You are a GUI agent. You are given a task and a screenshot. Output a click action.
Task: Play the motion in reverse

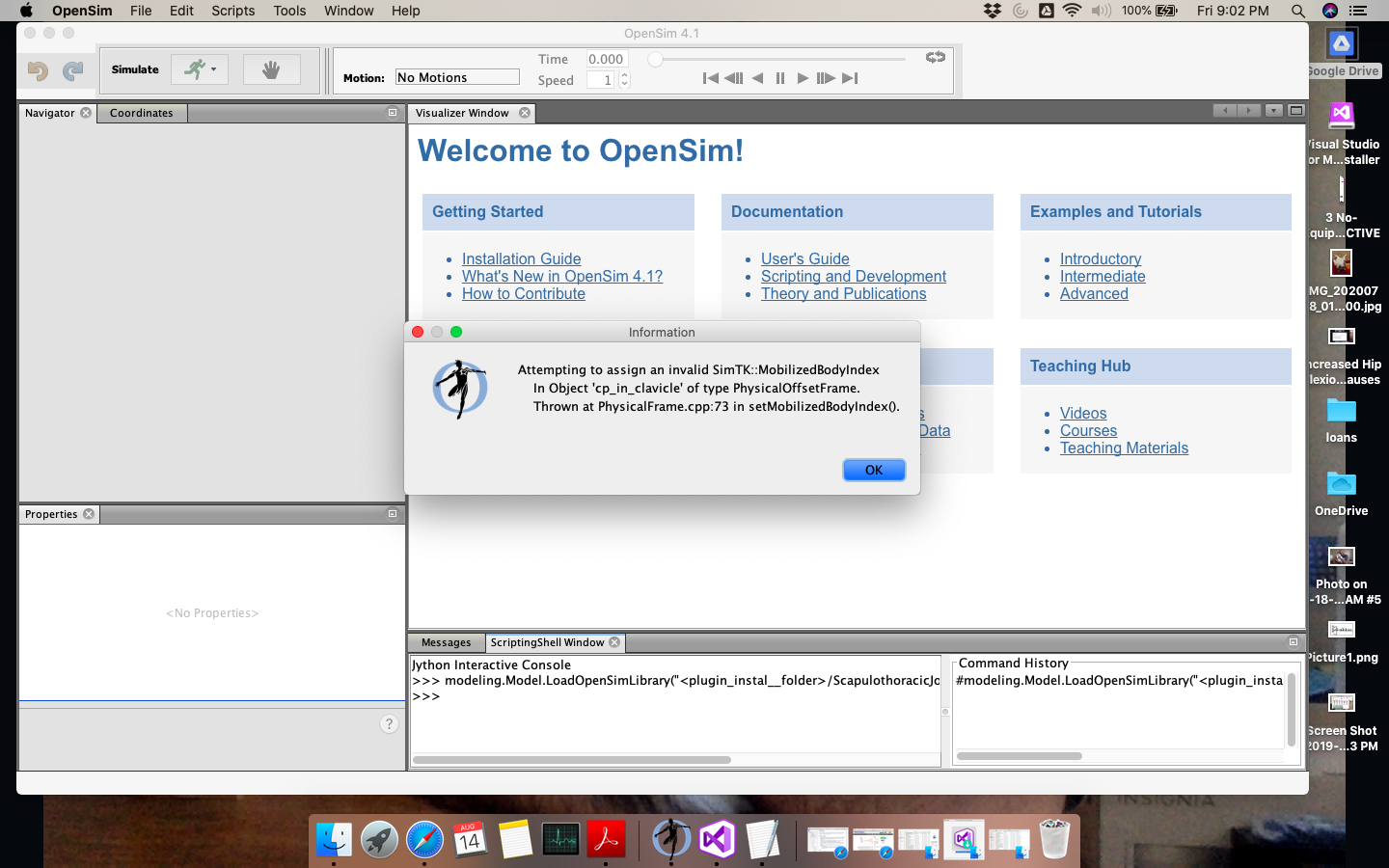pyautogui.click(x=757, y=78)
